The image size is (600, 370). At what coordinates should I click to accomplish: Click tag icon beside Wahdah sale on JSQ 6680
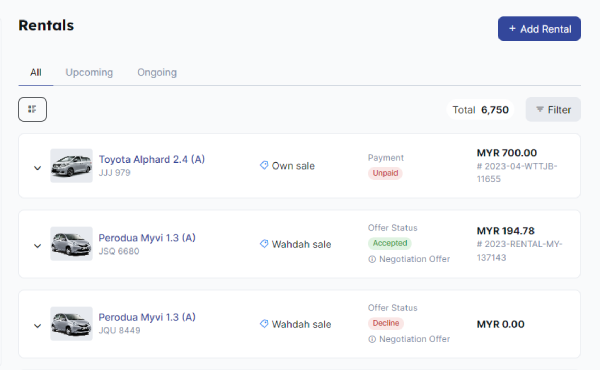pyautogui.click(x=264, y=244)
